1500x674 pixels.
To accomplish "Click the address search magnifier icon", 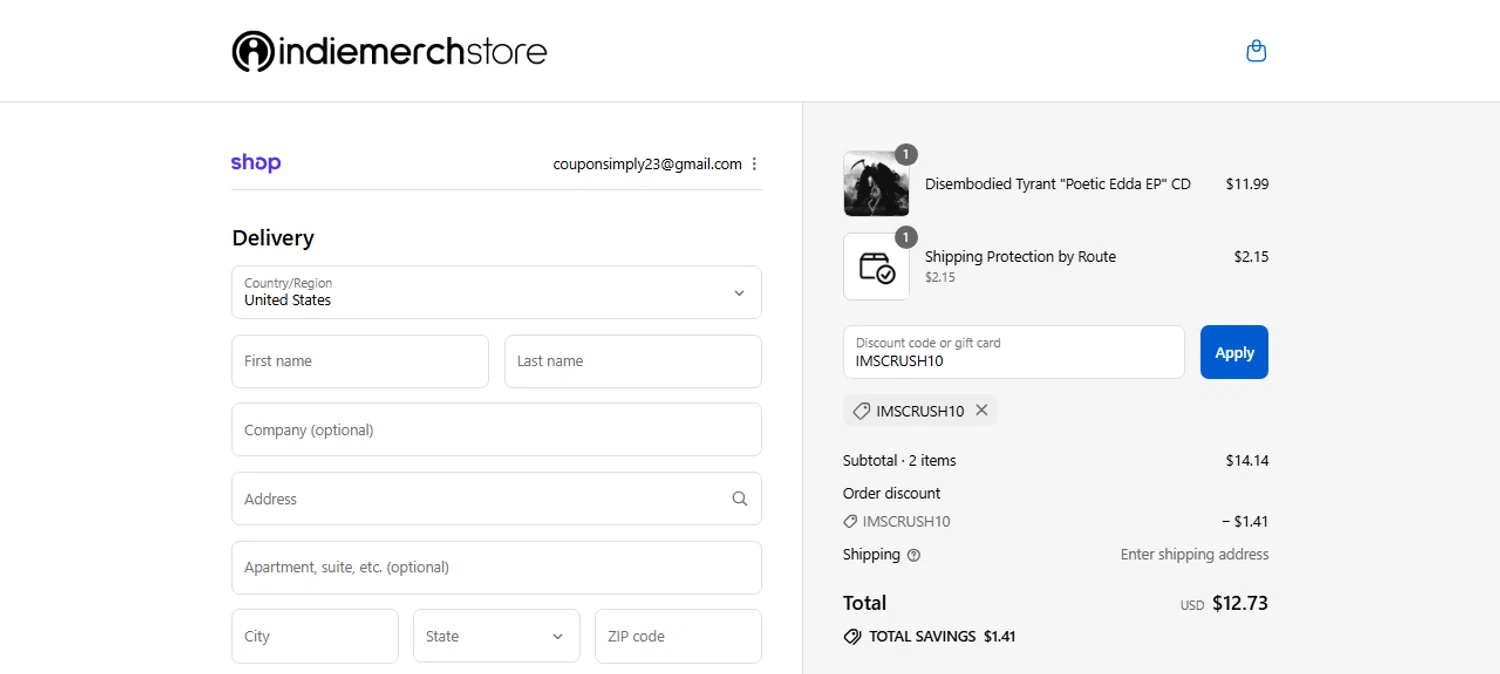I will [740, 498].
